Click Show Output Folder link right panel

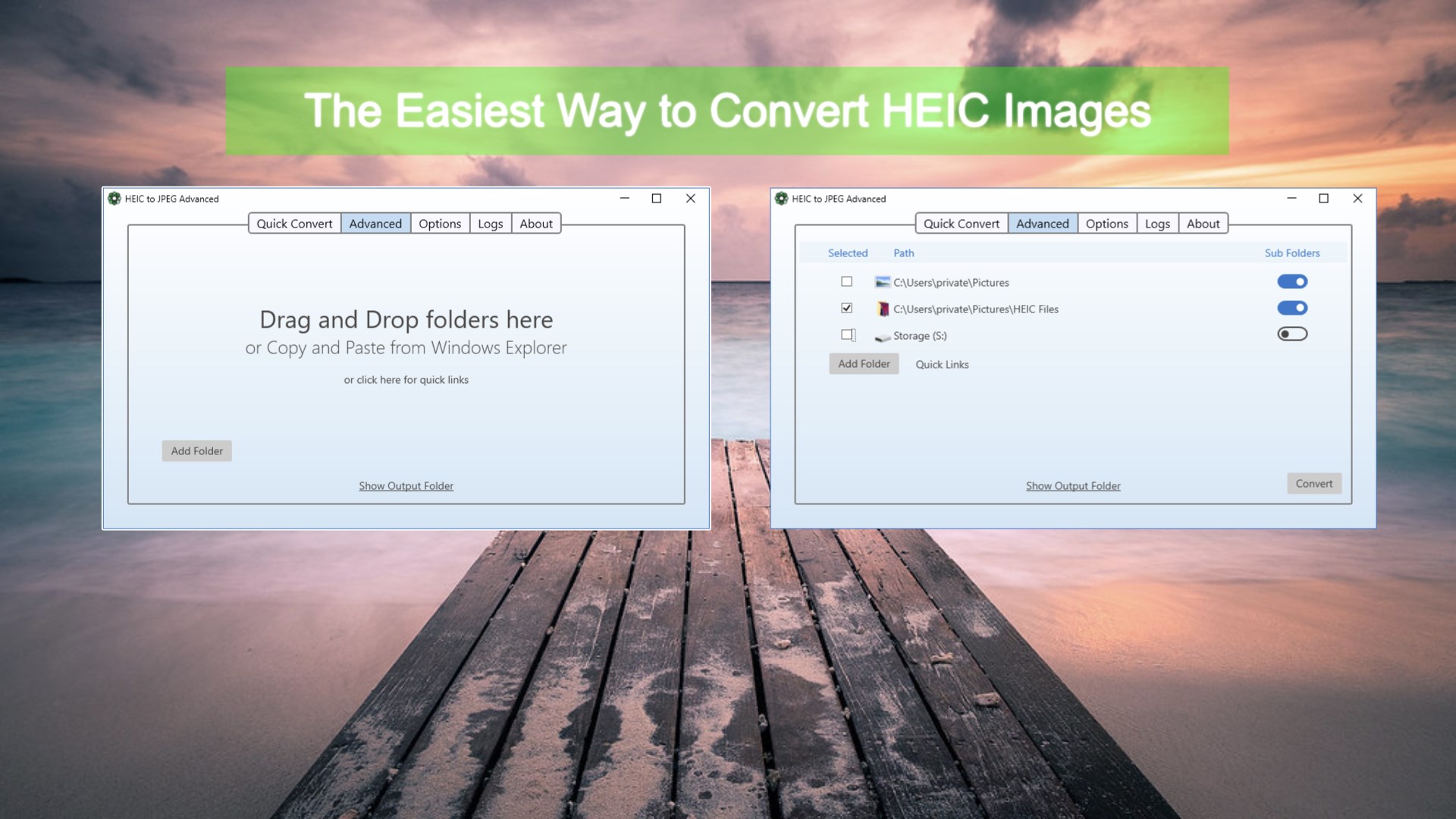(1073, 485)
